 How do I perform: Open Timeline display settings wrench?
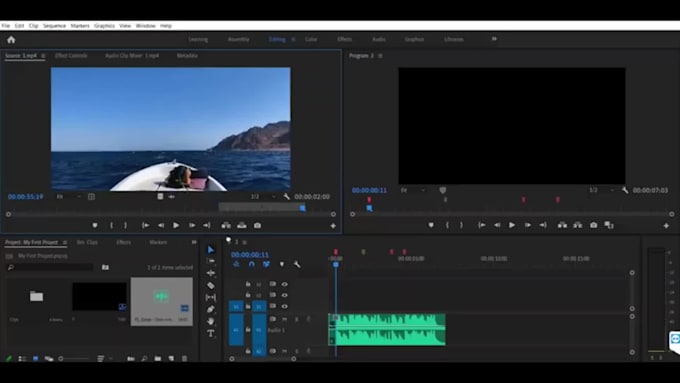(297, 264)
